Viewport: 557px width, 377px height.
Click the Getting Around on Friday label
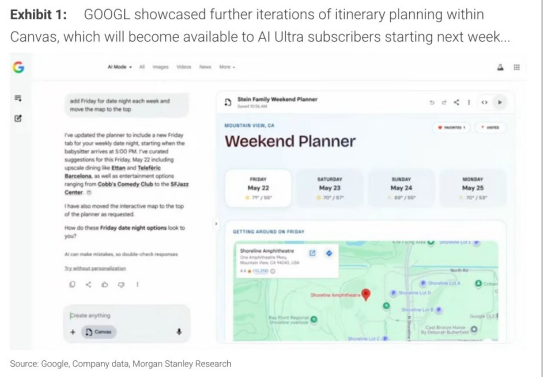(x=269, y=232)
